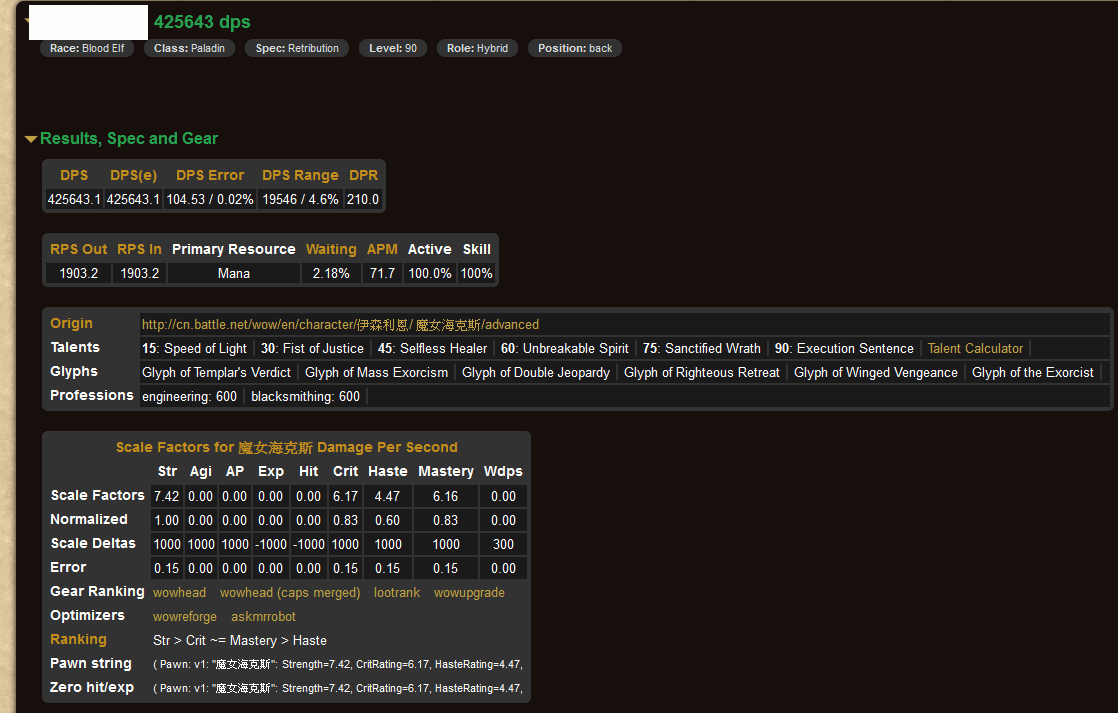The width and height of the screenshot is (1118, 713).
Task: Click the Position: back badge
Action: 575,48
